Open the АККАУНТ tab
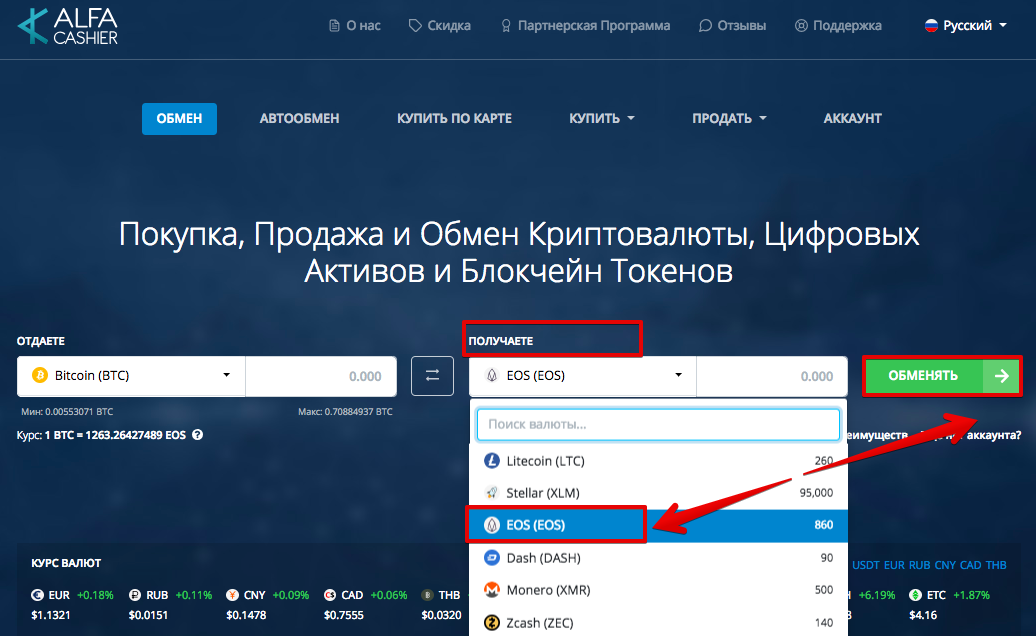The width and height of the screenshot is (1036, 636). pyautogui.click(x=852, y=119)
